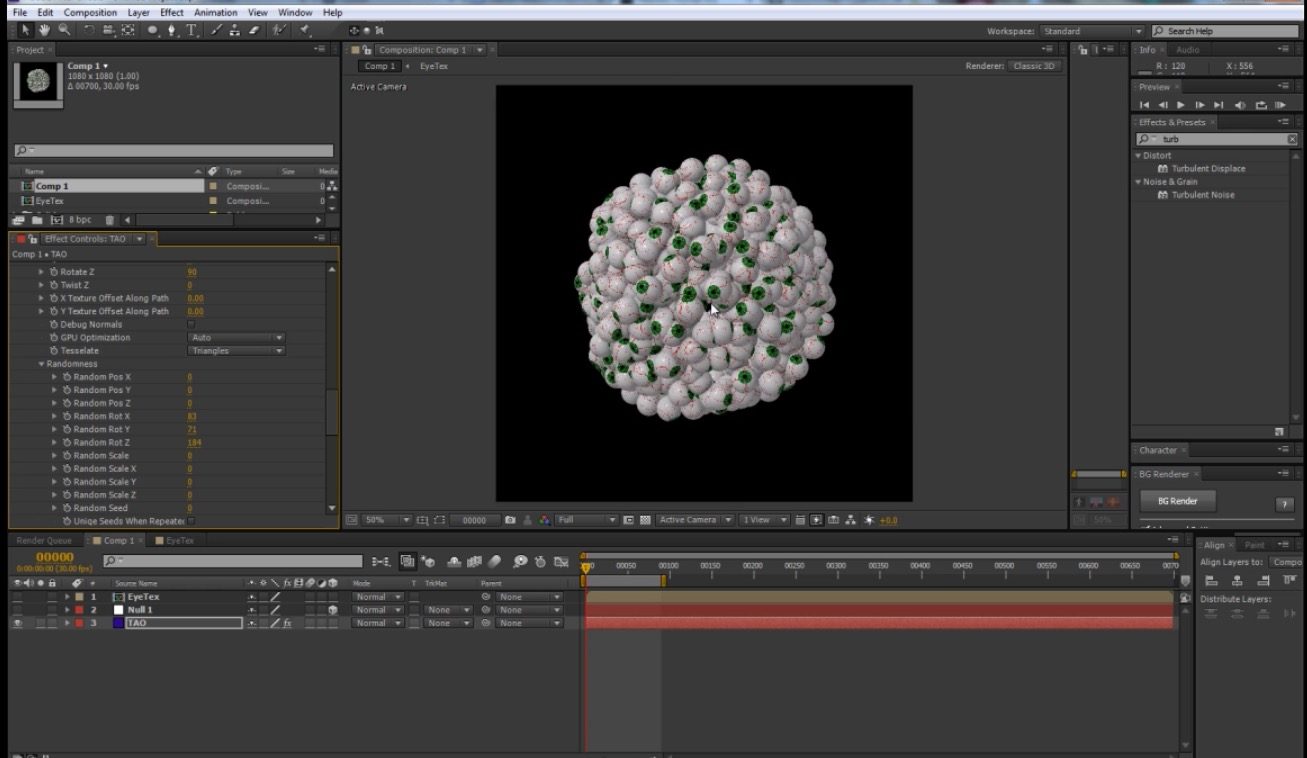
Task: Check Unique Seeds When Repeated box
Action: (191, 521)
